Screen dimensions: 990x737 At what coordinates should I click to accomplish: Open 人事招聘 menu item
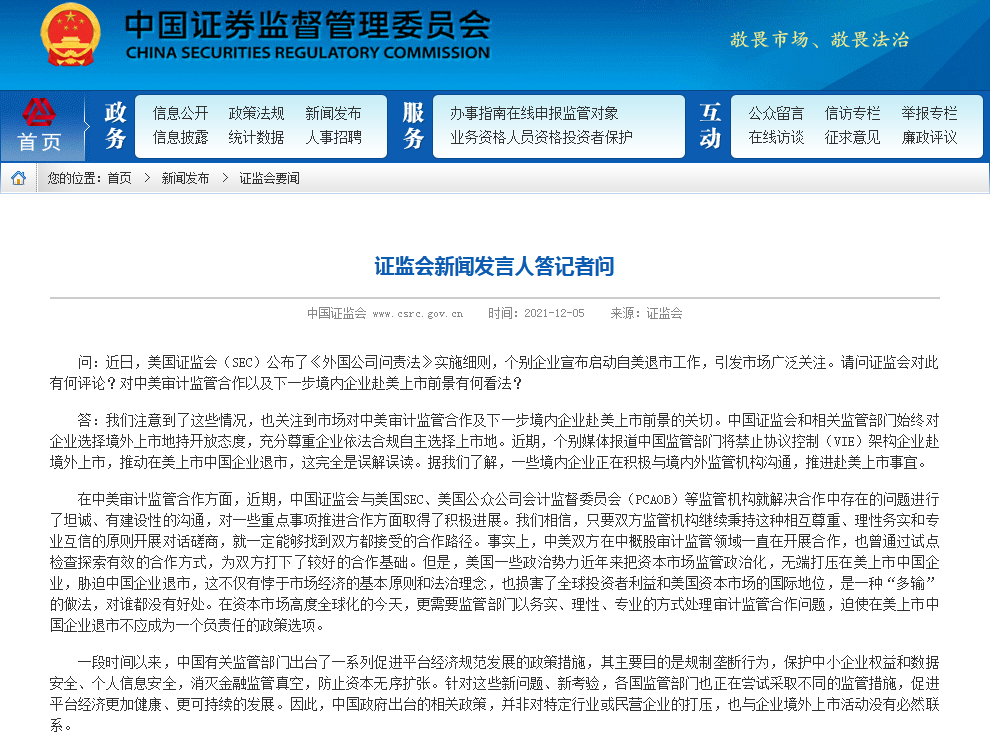click(x=333, y=137)
